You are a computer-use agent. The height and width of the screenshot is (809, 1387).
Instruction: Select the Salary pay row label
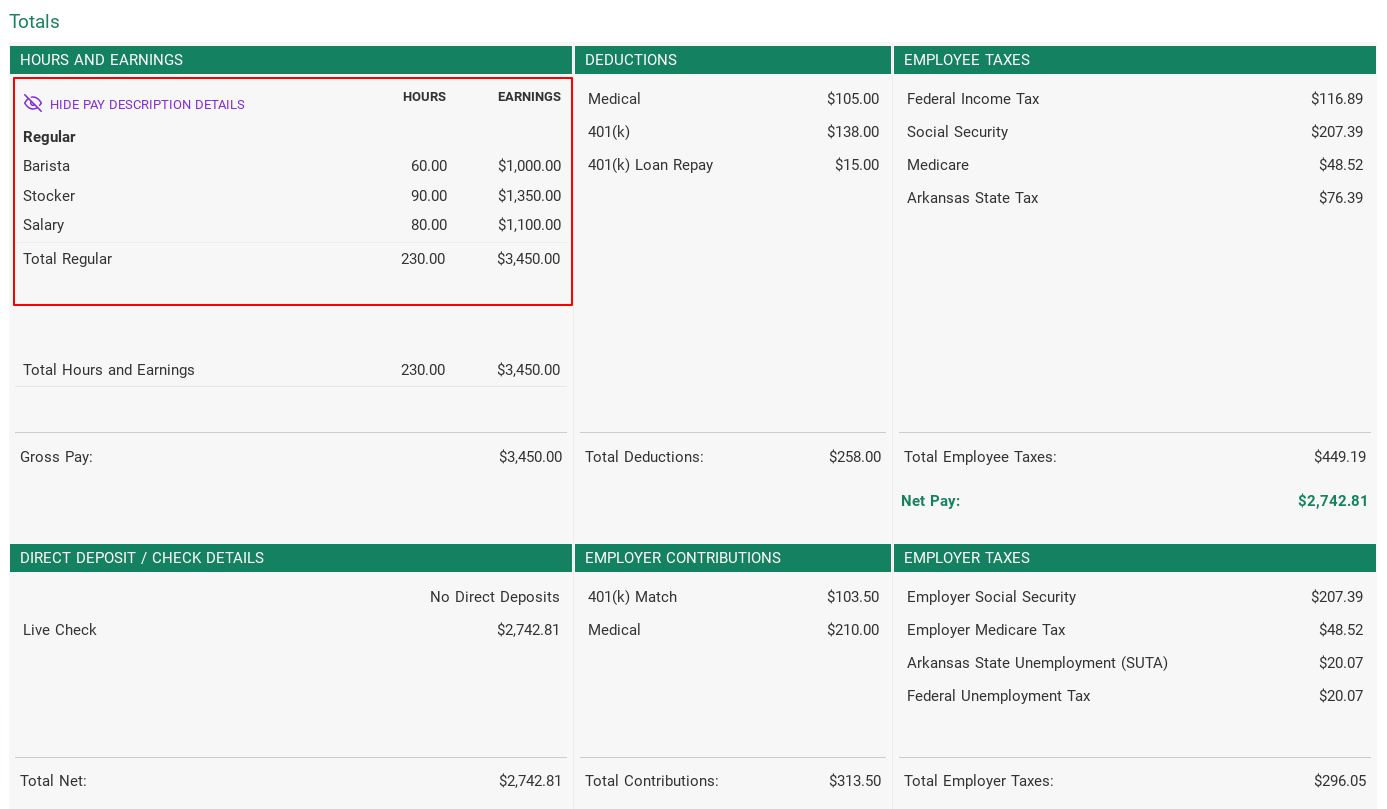(43, 225)
